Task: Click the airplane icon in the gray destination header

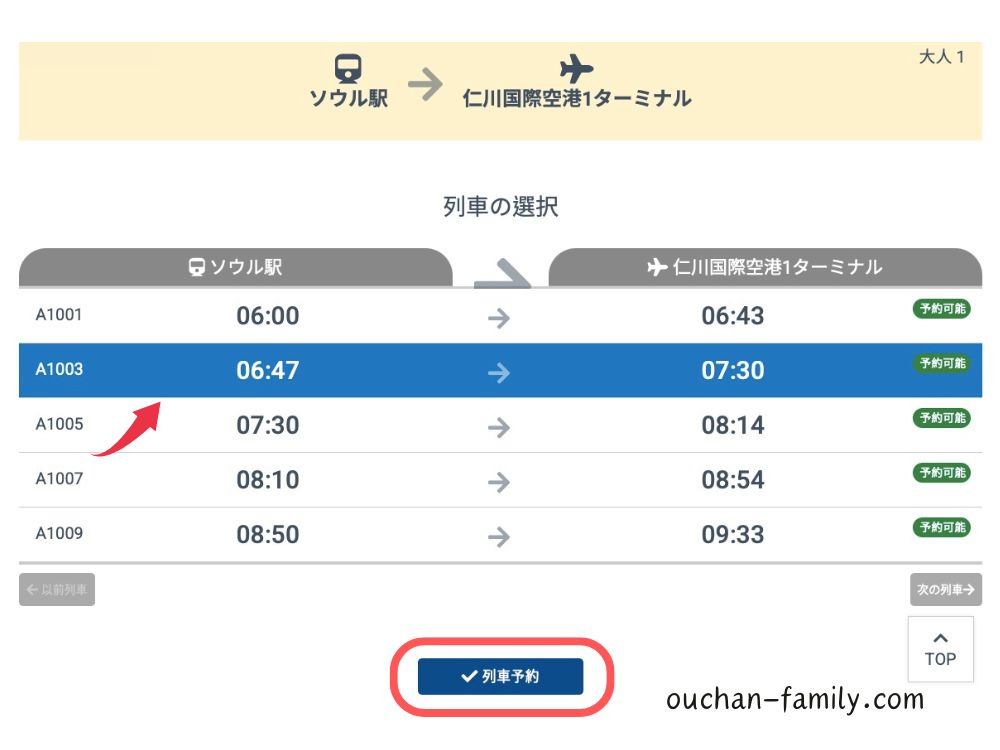Action: click(x=657, y=267)
